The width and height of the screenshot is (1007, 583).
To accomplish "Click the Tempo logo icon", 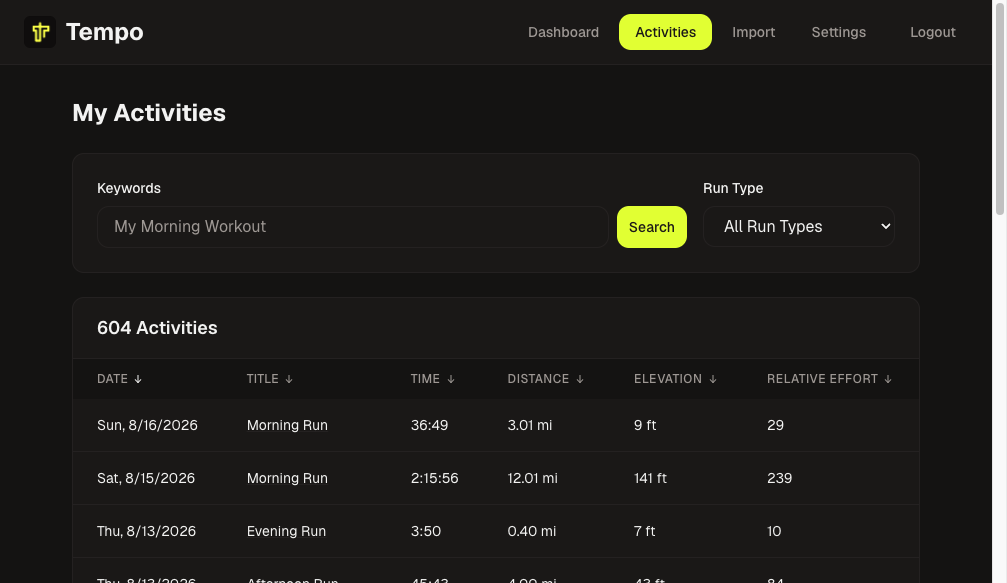I will 40,32.
